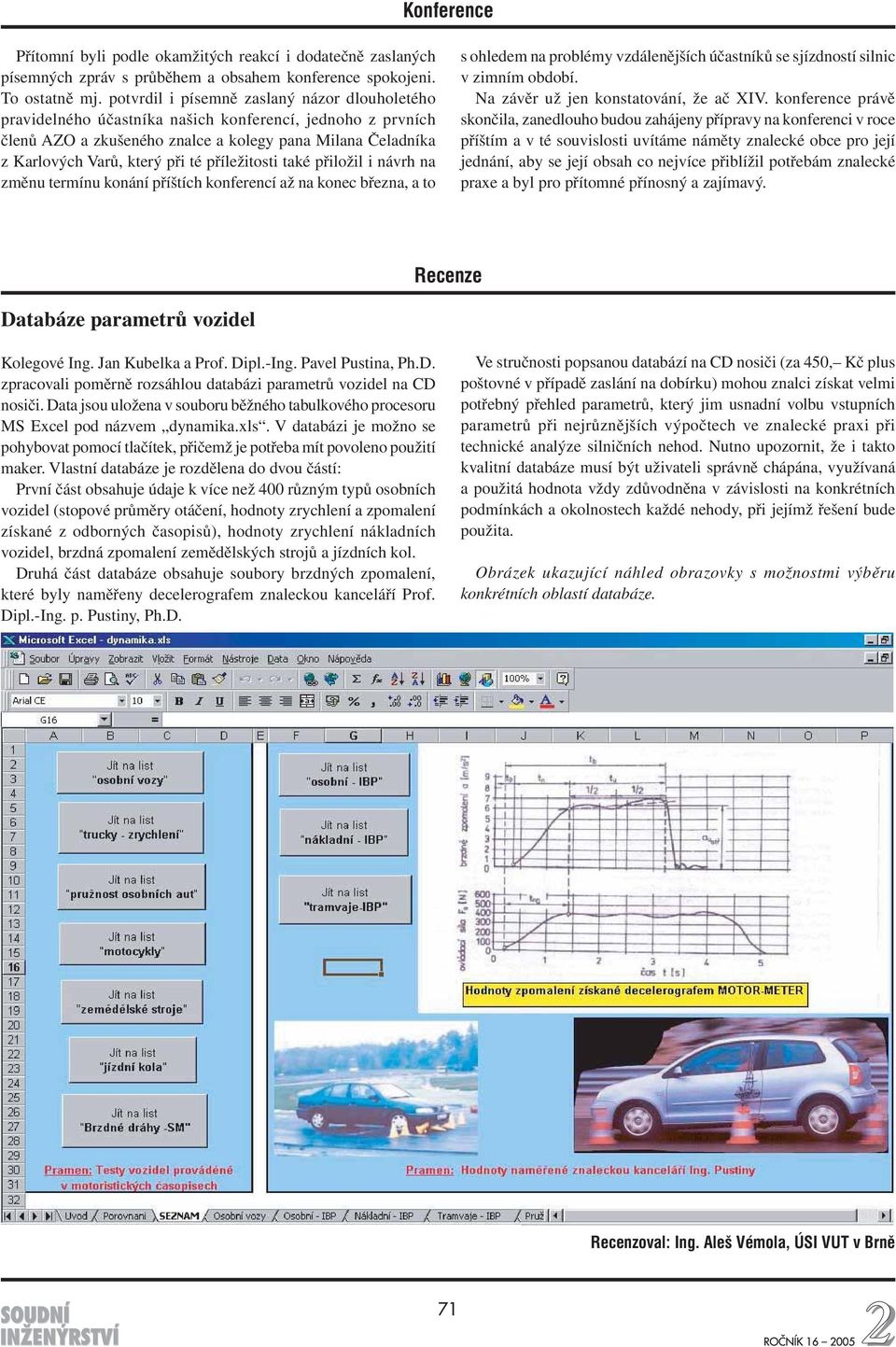The height and width of the screenshot is (1347, 896).
Task: Click the AutoSum sigma icon
Action: tap(357, 679)
